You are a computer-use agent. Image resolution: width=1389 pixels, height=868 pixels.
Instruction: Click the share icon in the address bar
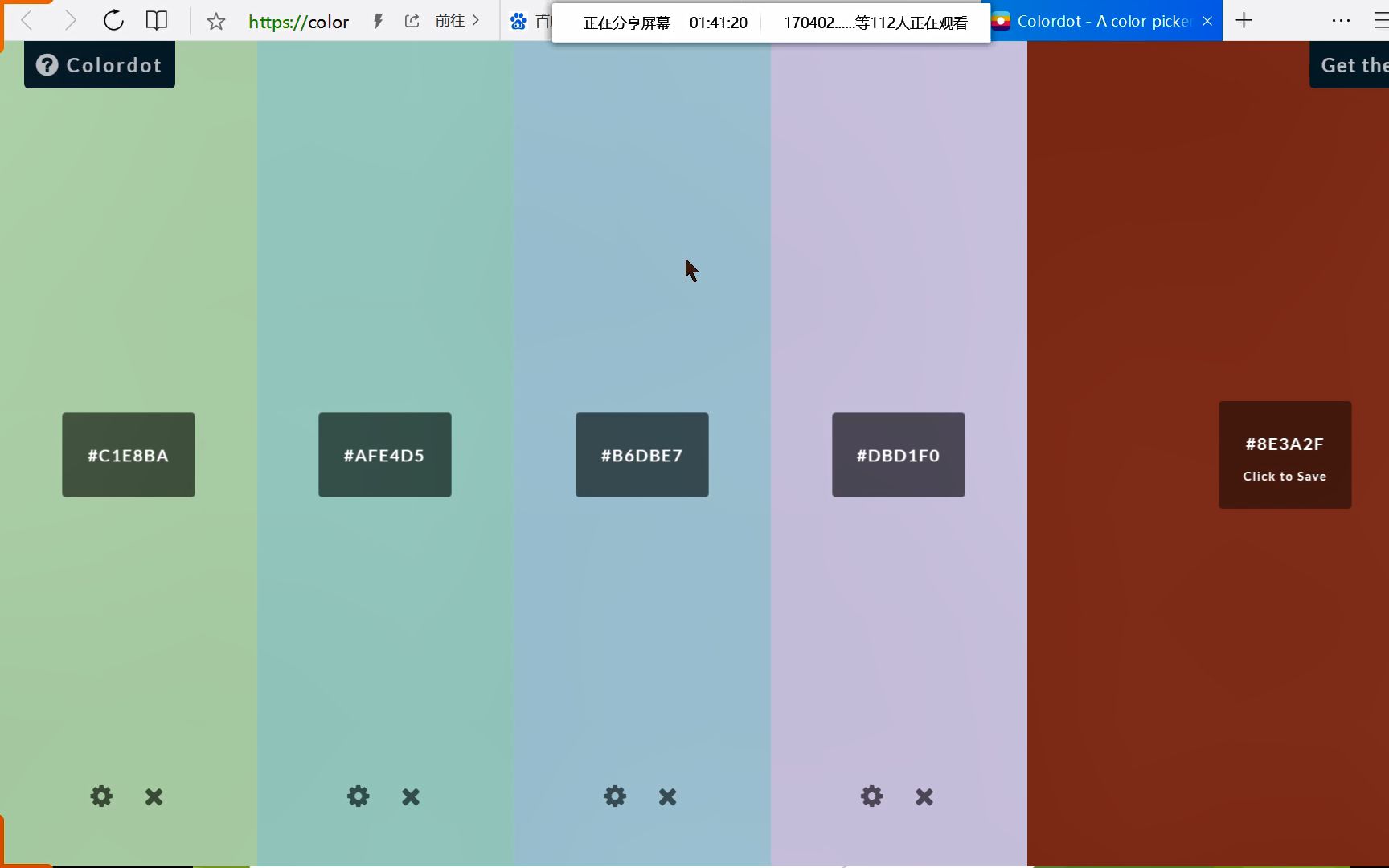(x=412, y=20)
